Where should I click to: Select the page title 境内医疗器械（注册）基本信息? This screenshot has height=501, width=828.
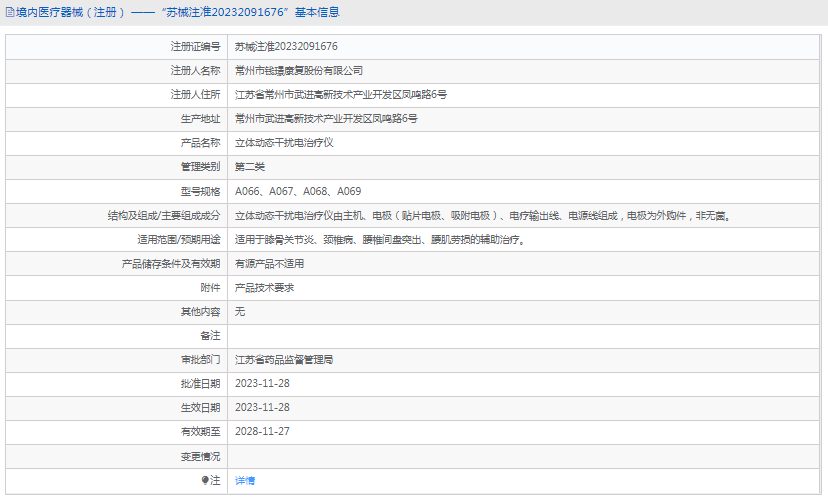(173, 12)
